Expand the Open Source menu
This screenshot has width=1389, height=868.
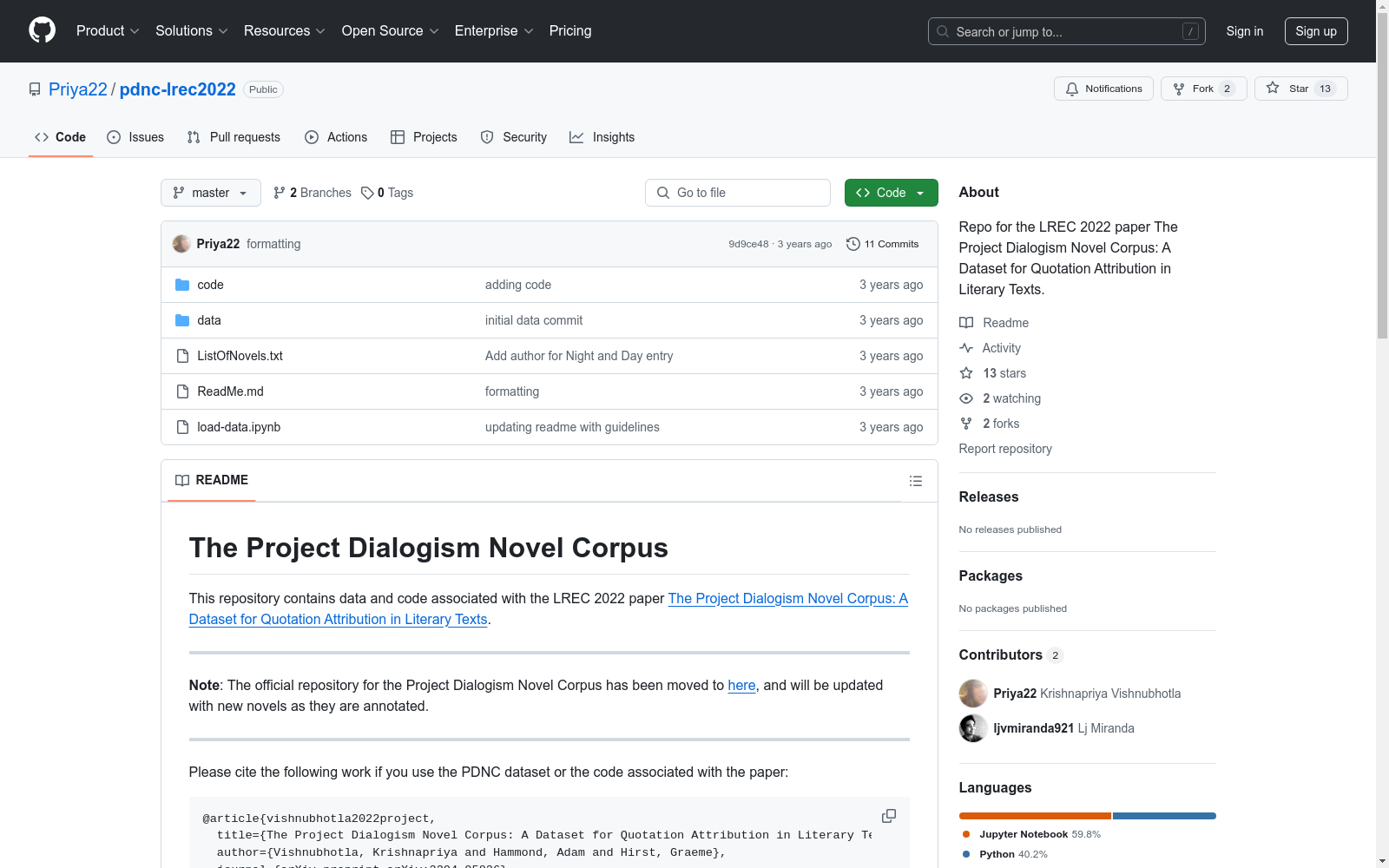[391, 31]
